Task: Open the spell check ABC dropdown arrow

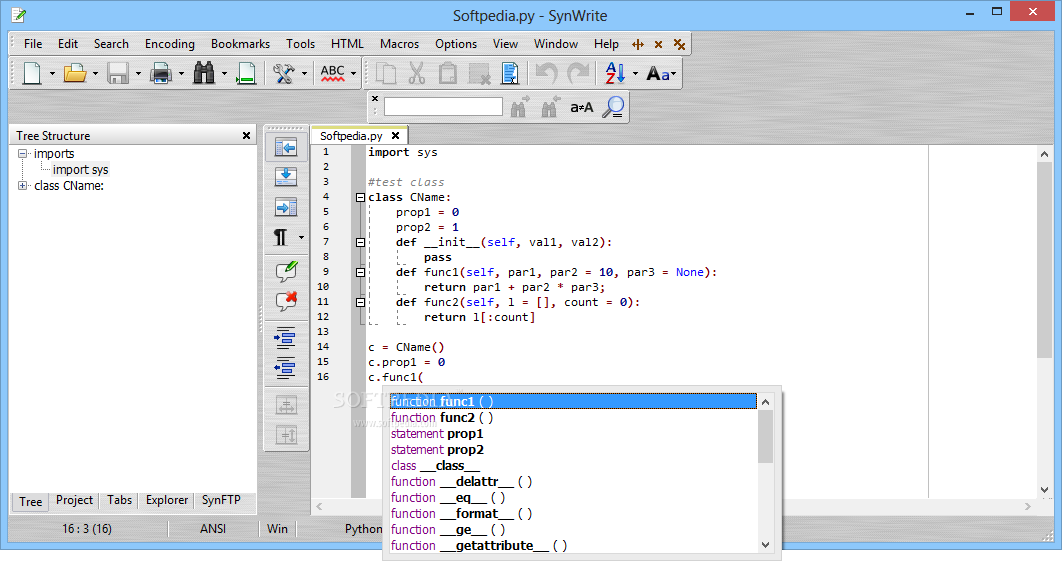Action: coord(354,74)
